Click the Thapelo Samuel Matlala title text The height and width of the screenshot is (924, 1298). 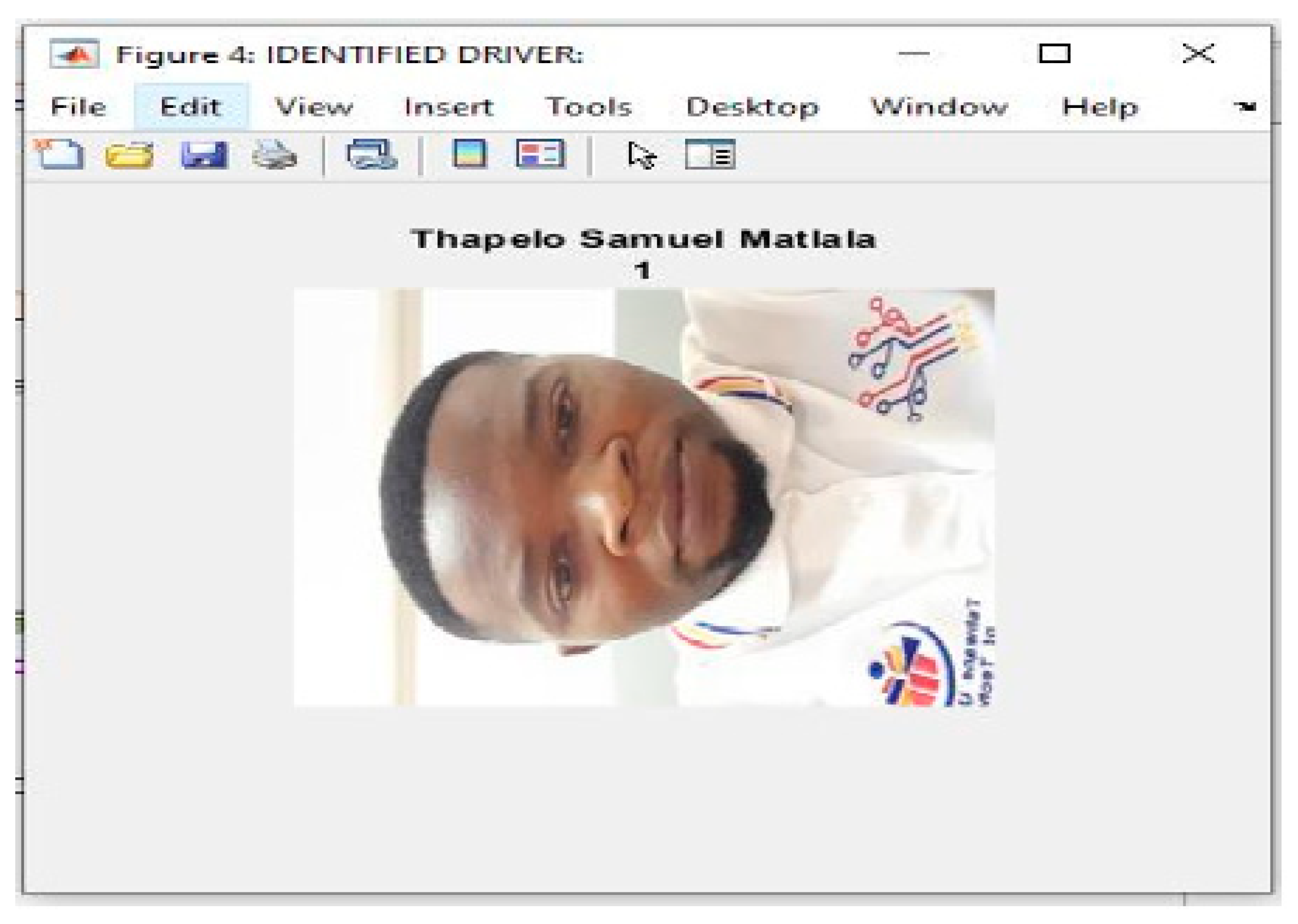pos(643,239)
